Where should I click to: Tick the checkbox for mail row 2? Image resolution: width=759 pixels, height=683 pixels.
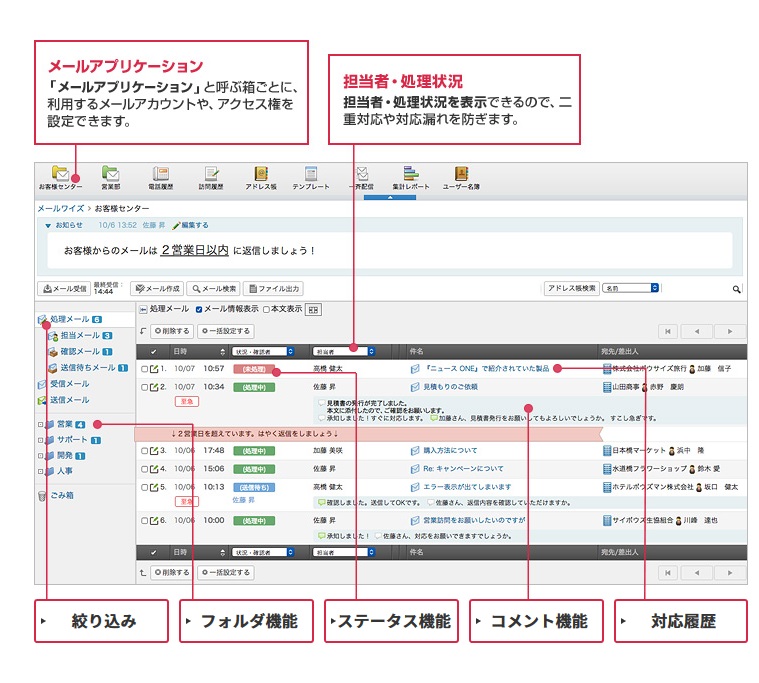click(x=144, y=387)
